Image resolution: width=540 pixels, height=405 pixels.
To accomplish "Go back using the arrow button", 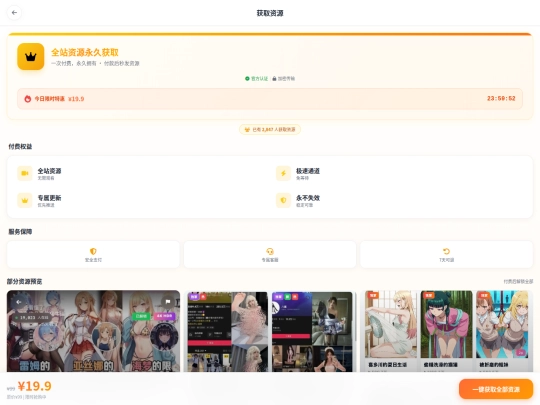I will pyautogui.click(x=14, y=13).
